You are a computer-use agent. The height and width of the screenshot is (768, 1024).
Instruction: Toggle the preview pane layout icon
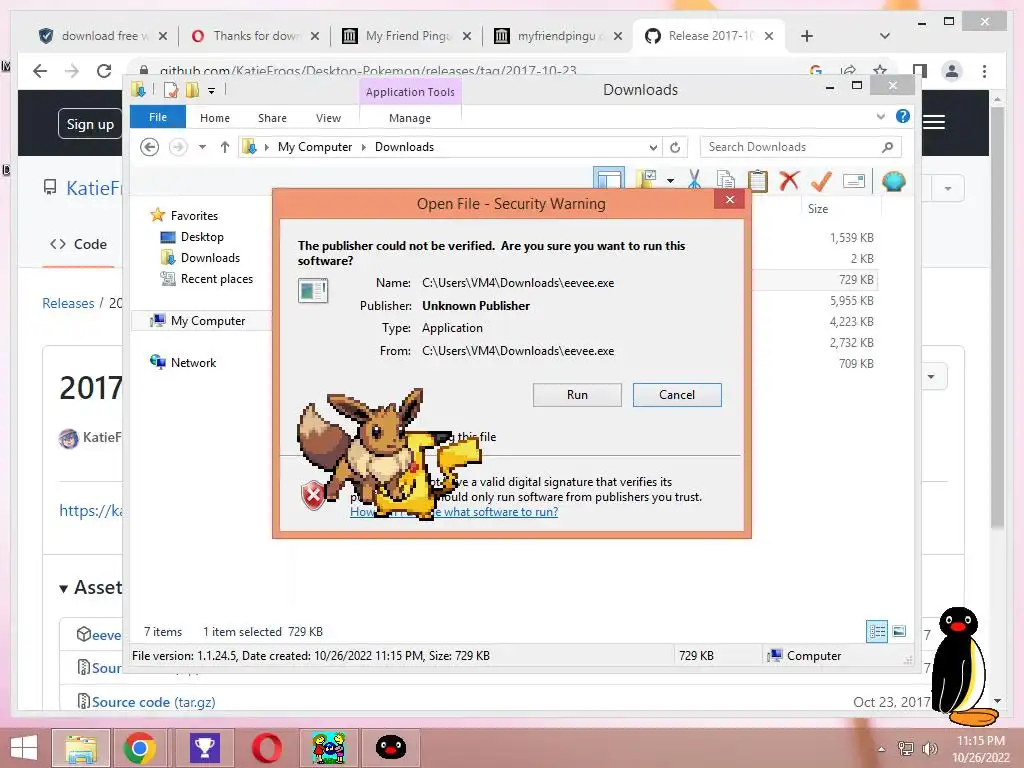click(609, 178)
